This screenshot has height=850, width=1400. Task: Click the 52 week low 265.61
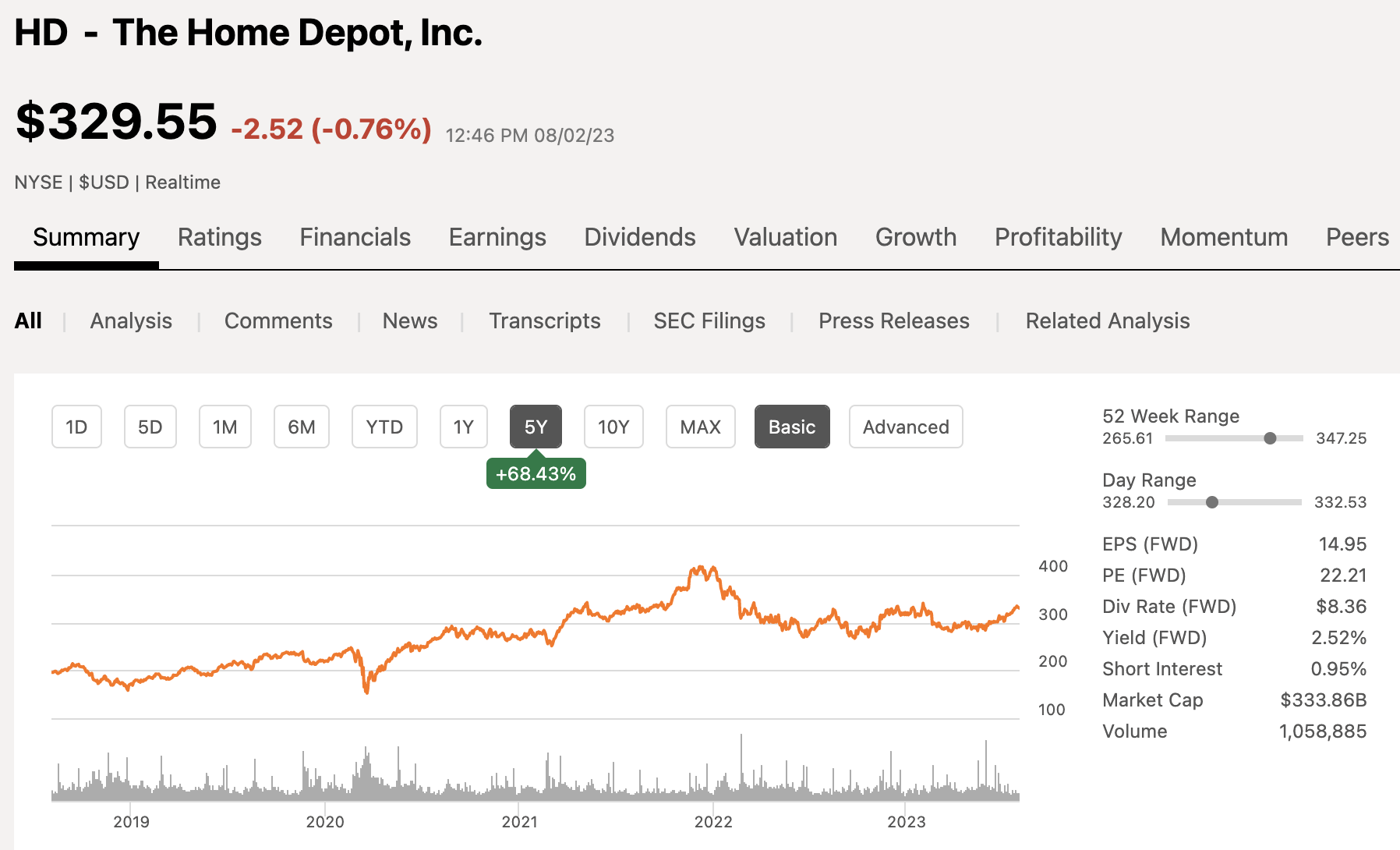click(x=1127, y=438)
